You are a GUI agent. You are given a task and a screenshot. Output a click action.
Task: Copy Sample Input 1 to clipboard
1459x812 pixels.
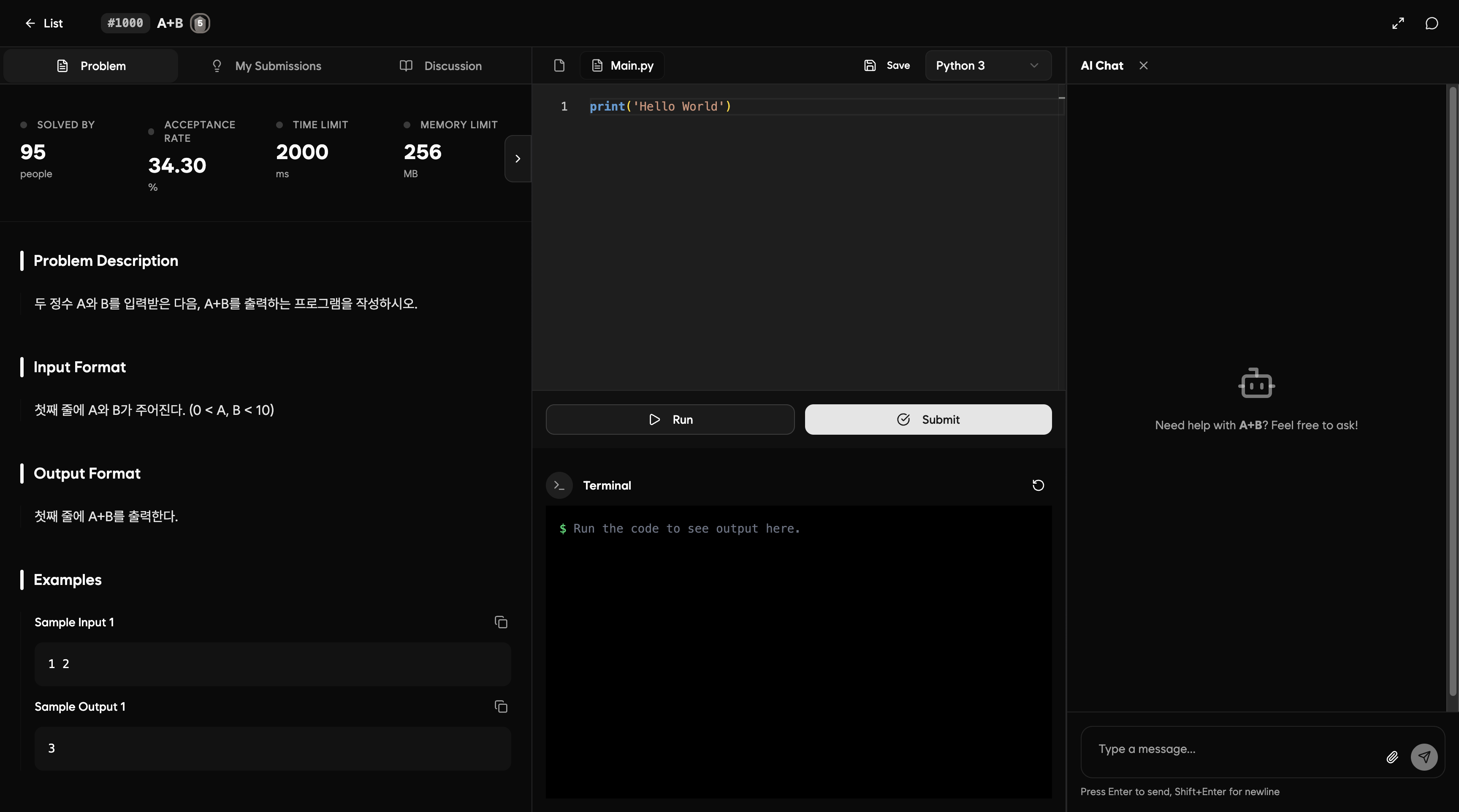pos(501,622)
